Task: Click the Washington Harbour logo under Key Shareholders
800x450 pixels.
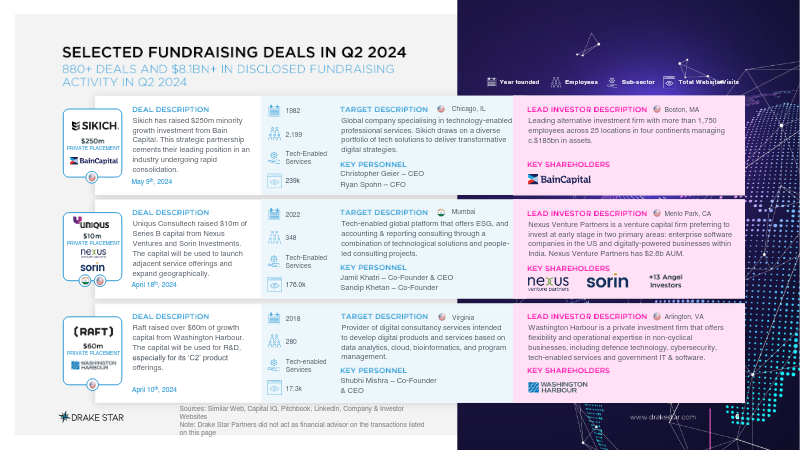Action: pyautogui.click(x=558, y=387)
